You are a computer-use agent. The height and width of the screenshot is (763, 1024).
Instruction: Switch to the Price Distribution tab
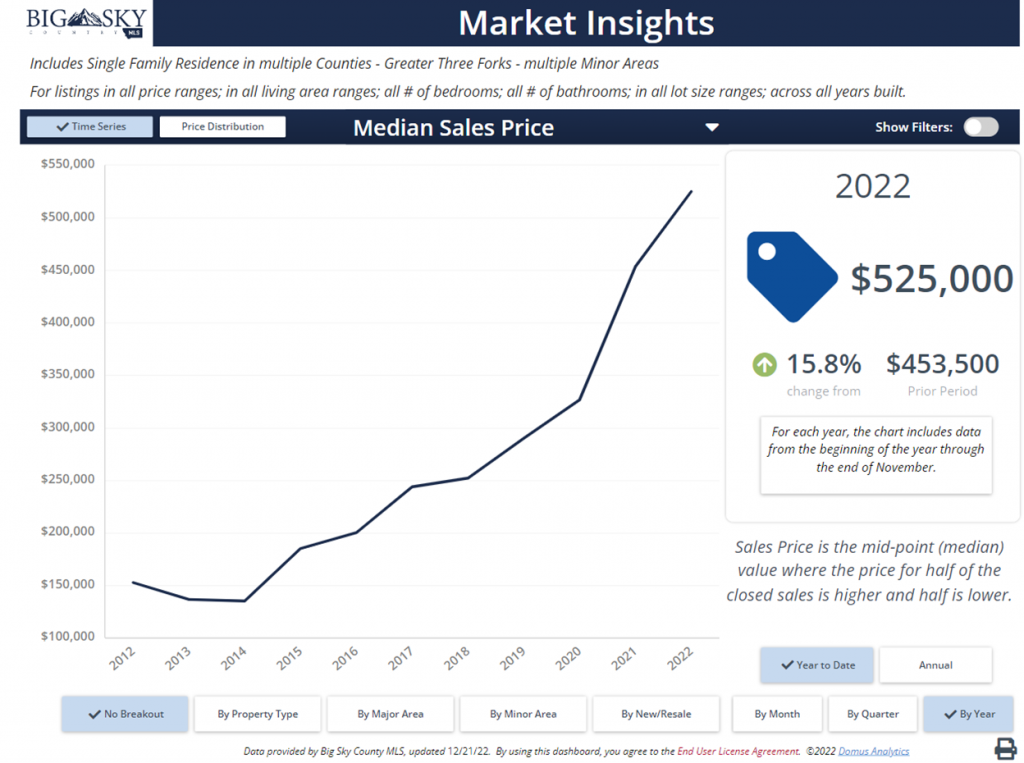click(x=222, y=127)
